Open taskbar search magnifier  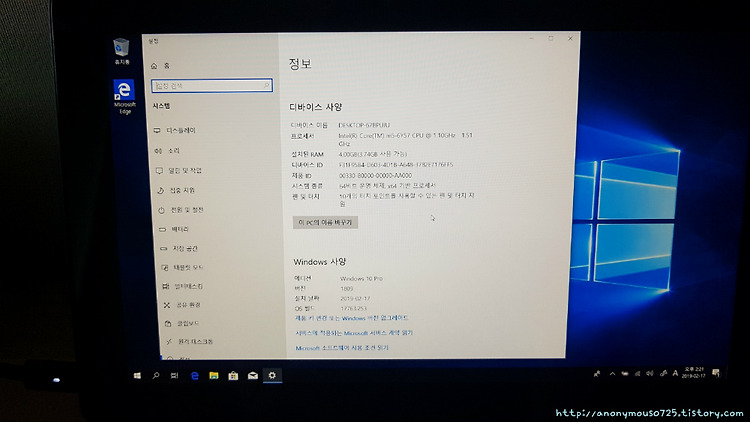click(x=156, y=376)
